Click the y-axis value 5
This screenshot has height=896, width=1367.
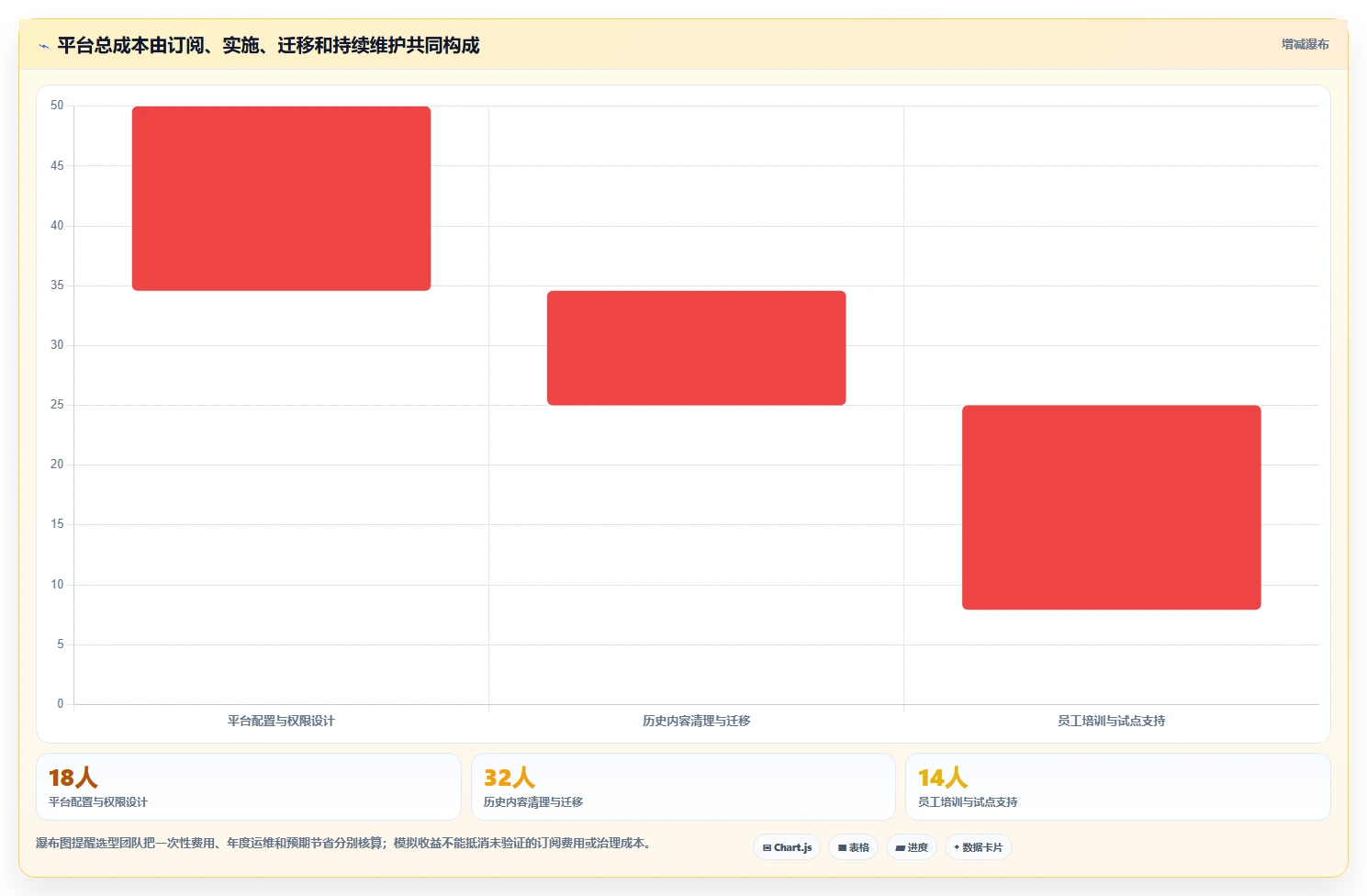tap(61, 644)
